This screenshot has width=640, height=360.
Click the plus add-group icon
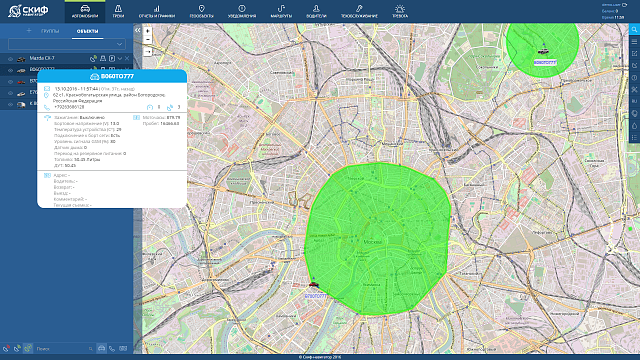29,31
